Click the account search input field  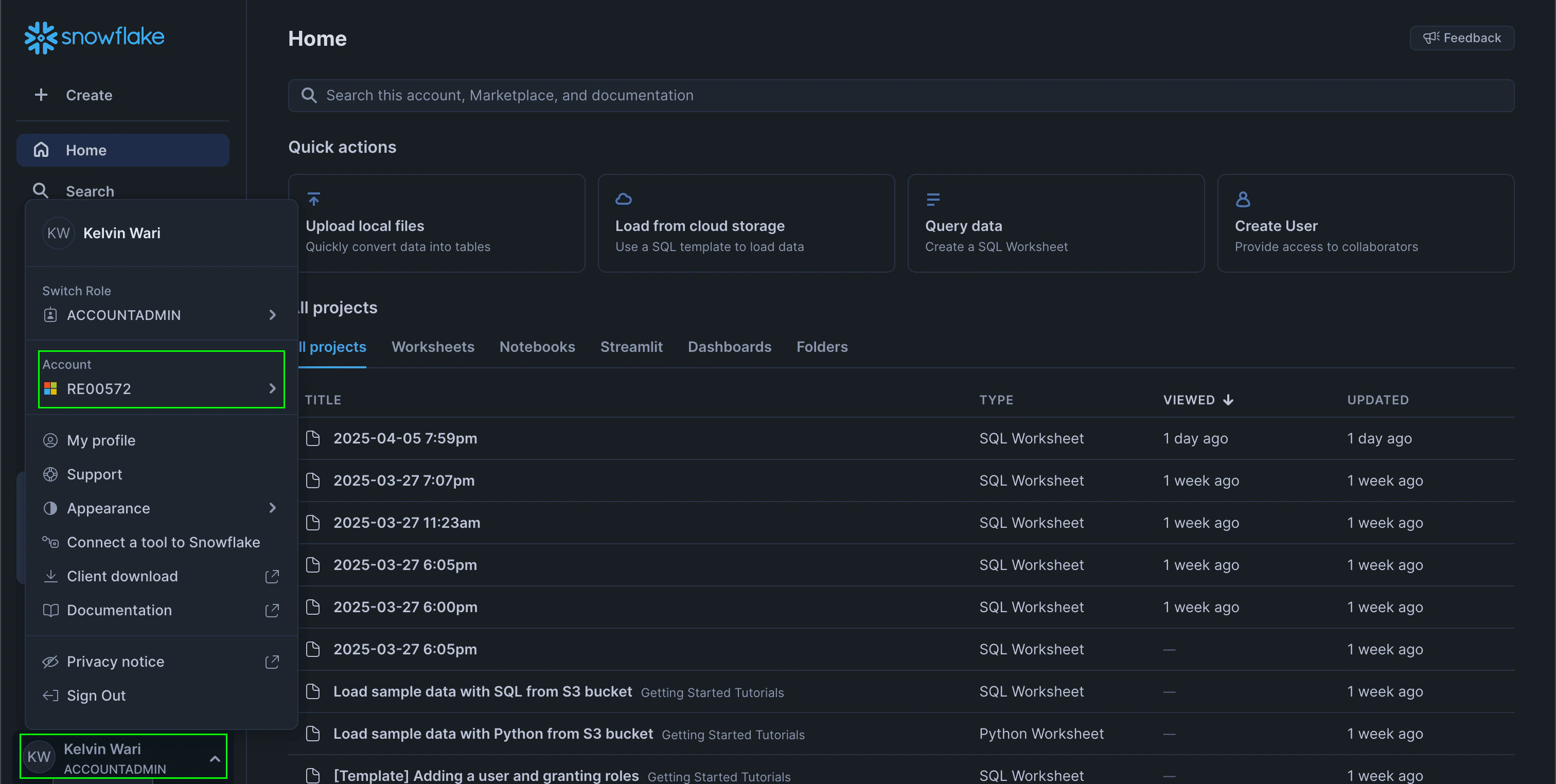900,96
